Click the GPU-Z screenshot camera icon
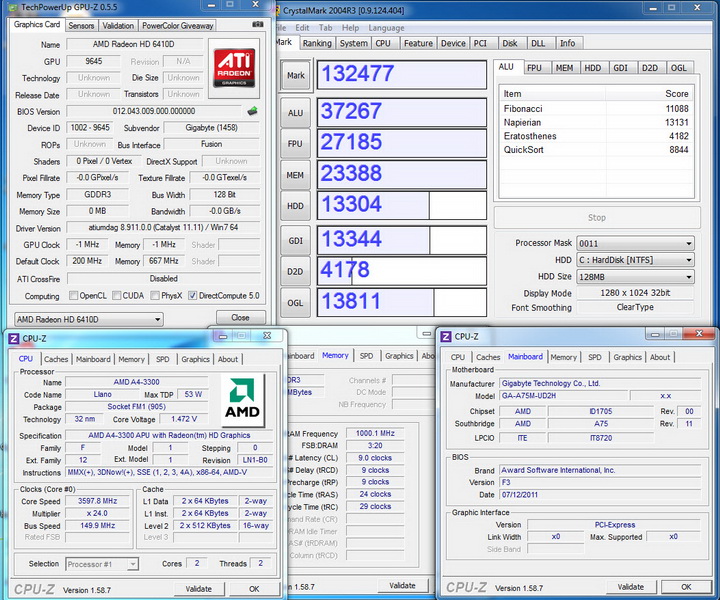The image size is (720, 600). (x=258, y=24)
